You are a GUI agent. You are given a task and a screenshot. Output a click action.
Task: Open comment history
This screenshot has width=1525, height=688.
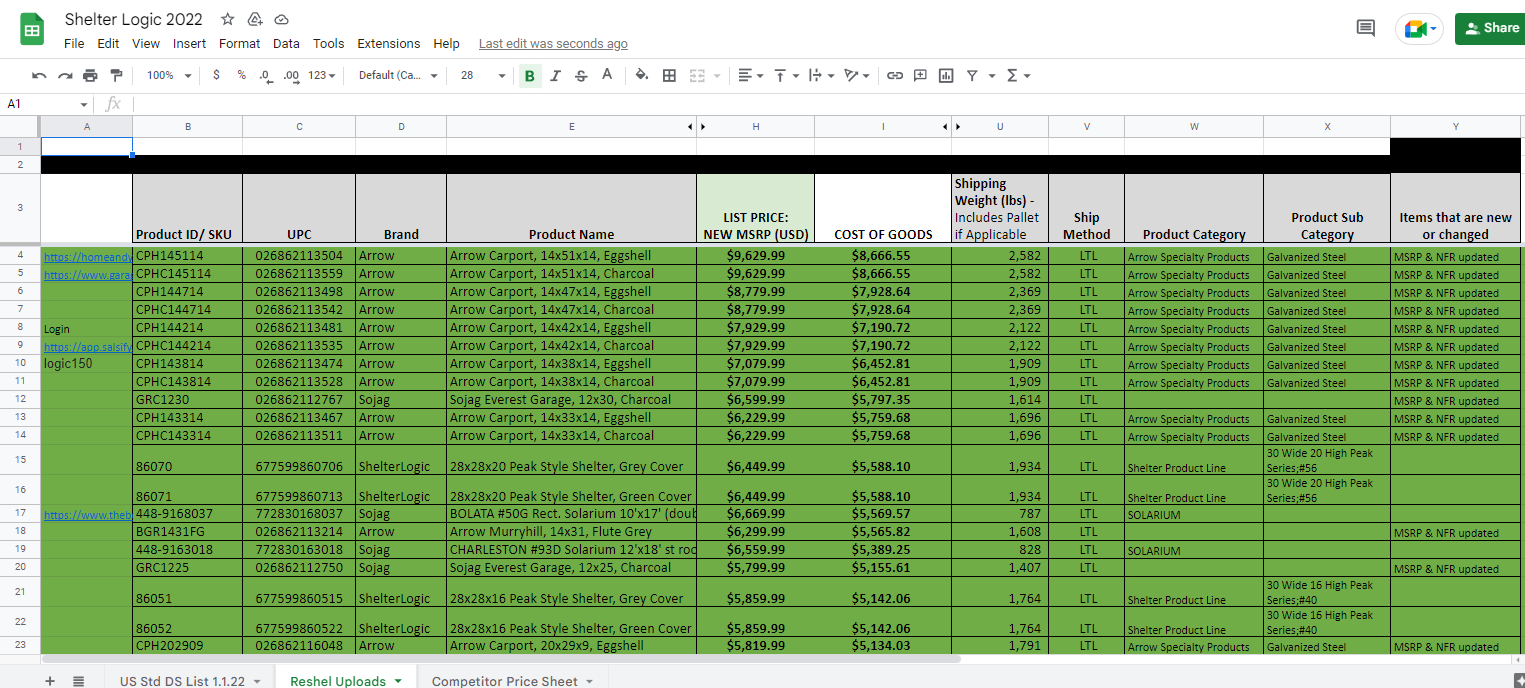coord(1365,28)
